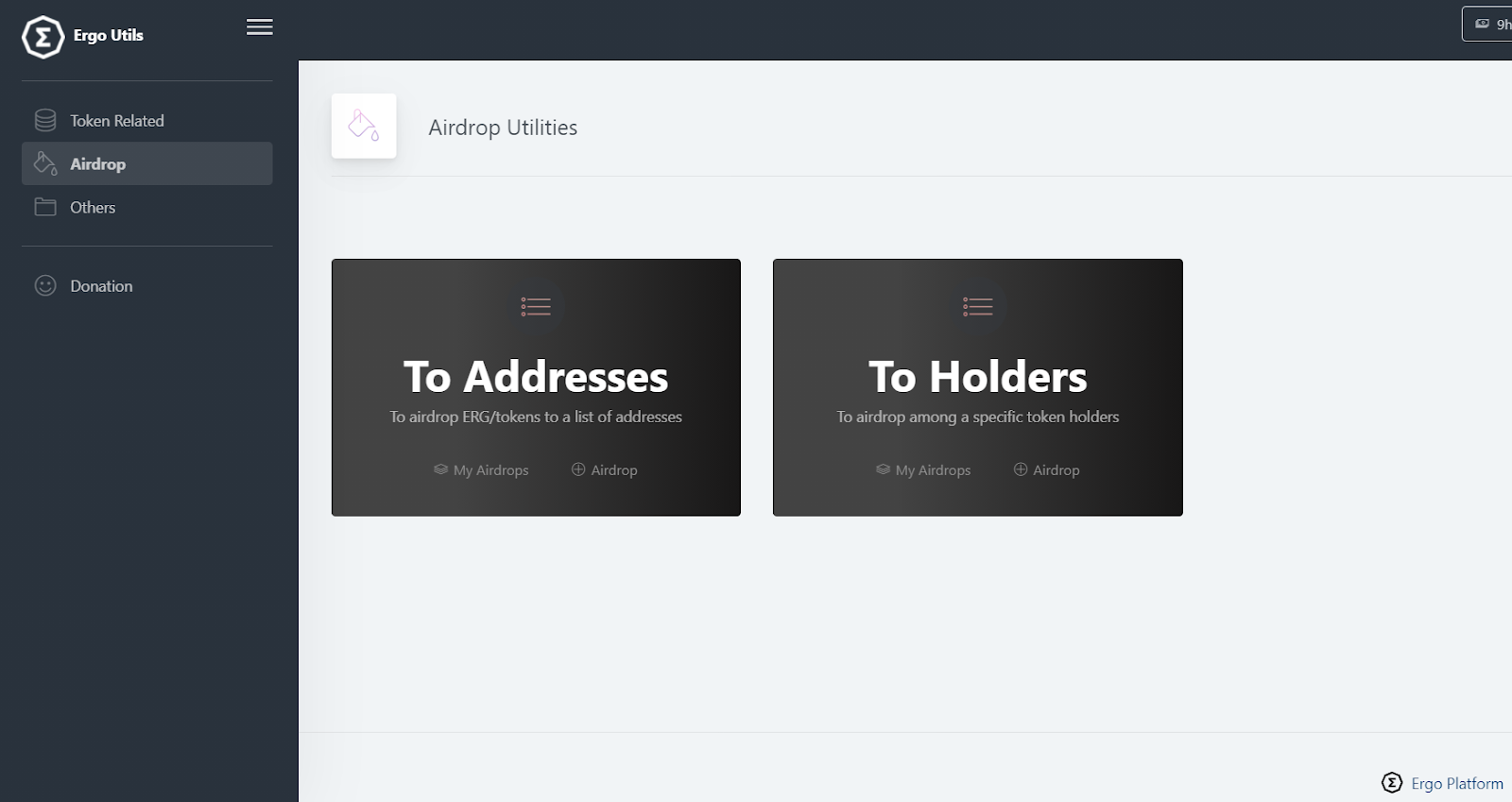This screenshot has height=802, width=1512.
Task: Start new Airdrop in To Addresses card
Action: click(x=605, y=469)
